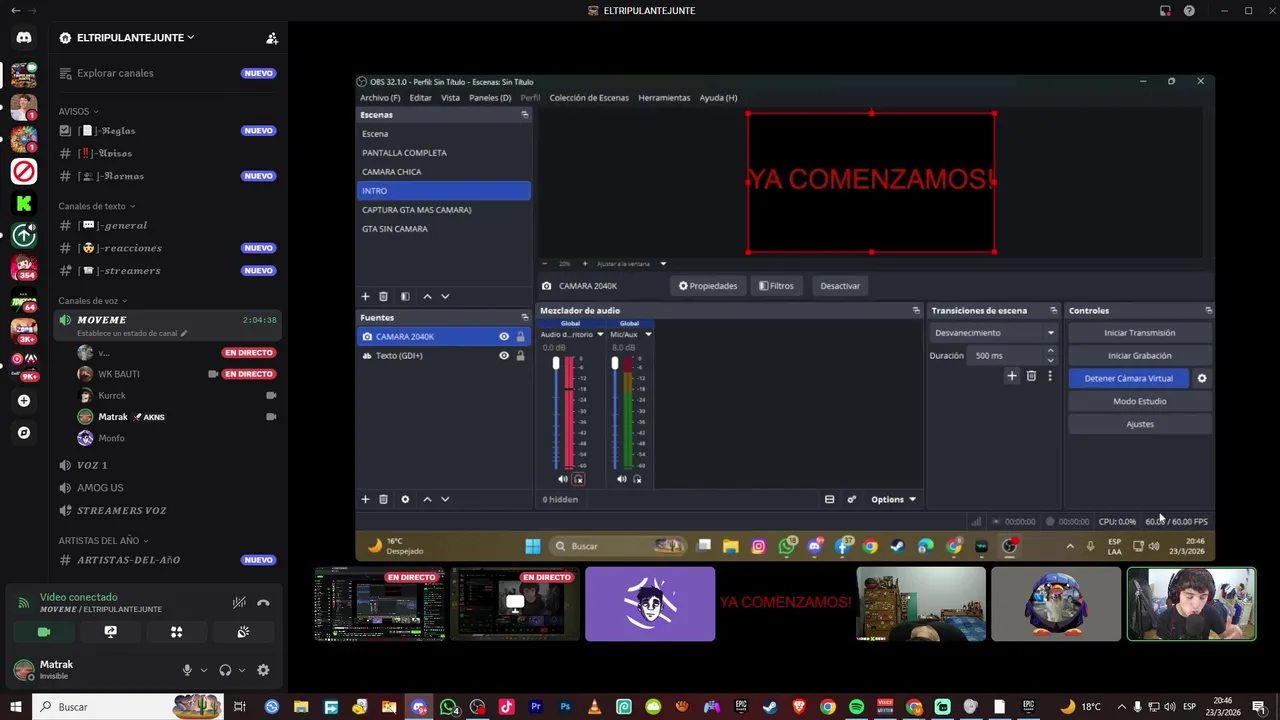Toggle visibility of Texto (GDI+) source
Image resolution: width=1280 pixels, height=720 pixels.
coord(504,355)
